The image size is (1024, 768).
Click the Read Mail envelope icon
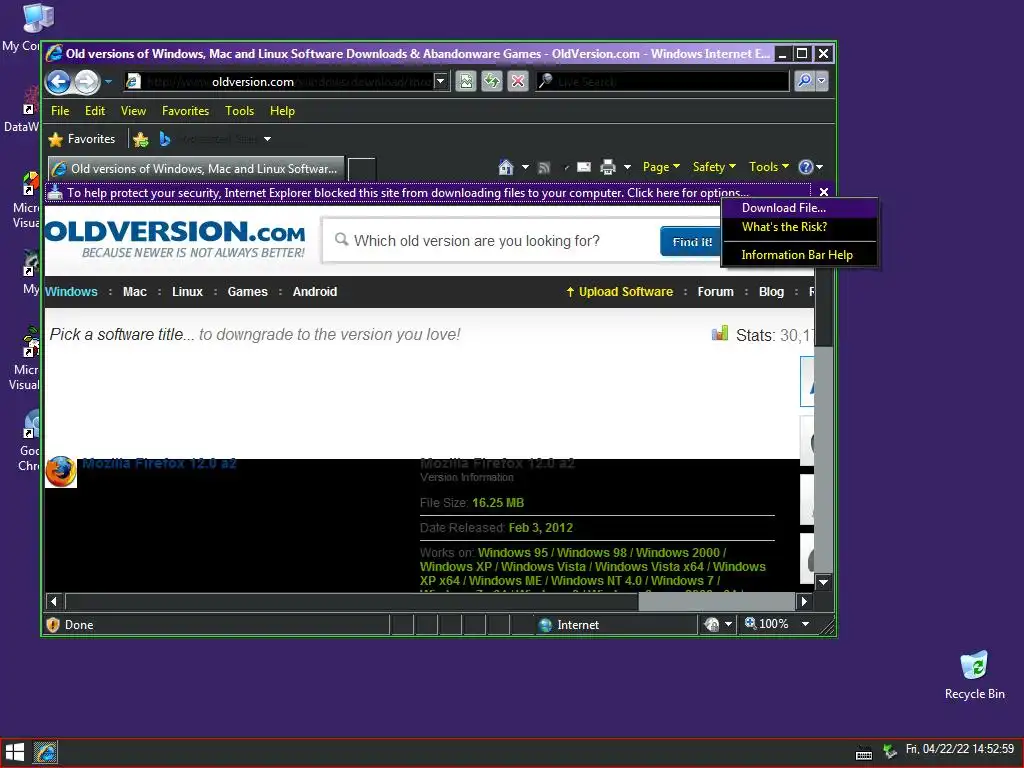click(x=584, y=167)
